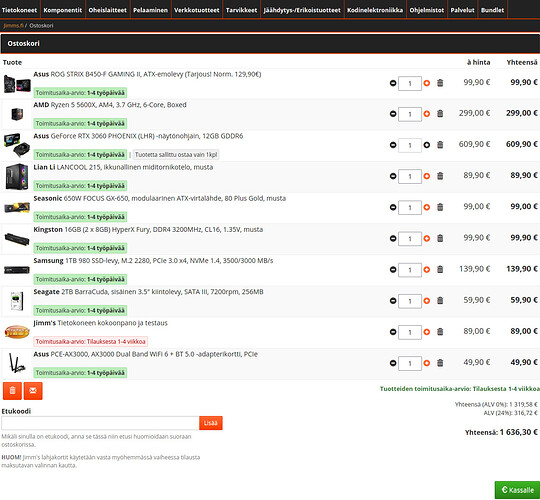Open Jäähdytys-/Erikoistuotteet menu
The height and width of the screenshot is (500, 540).
coord(302,10)
